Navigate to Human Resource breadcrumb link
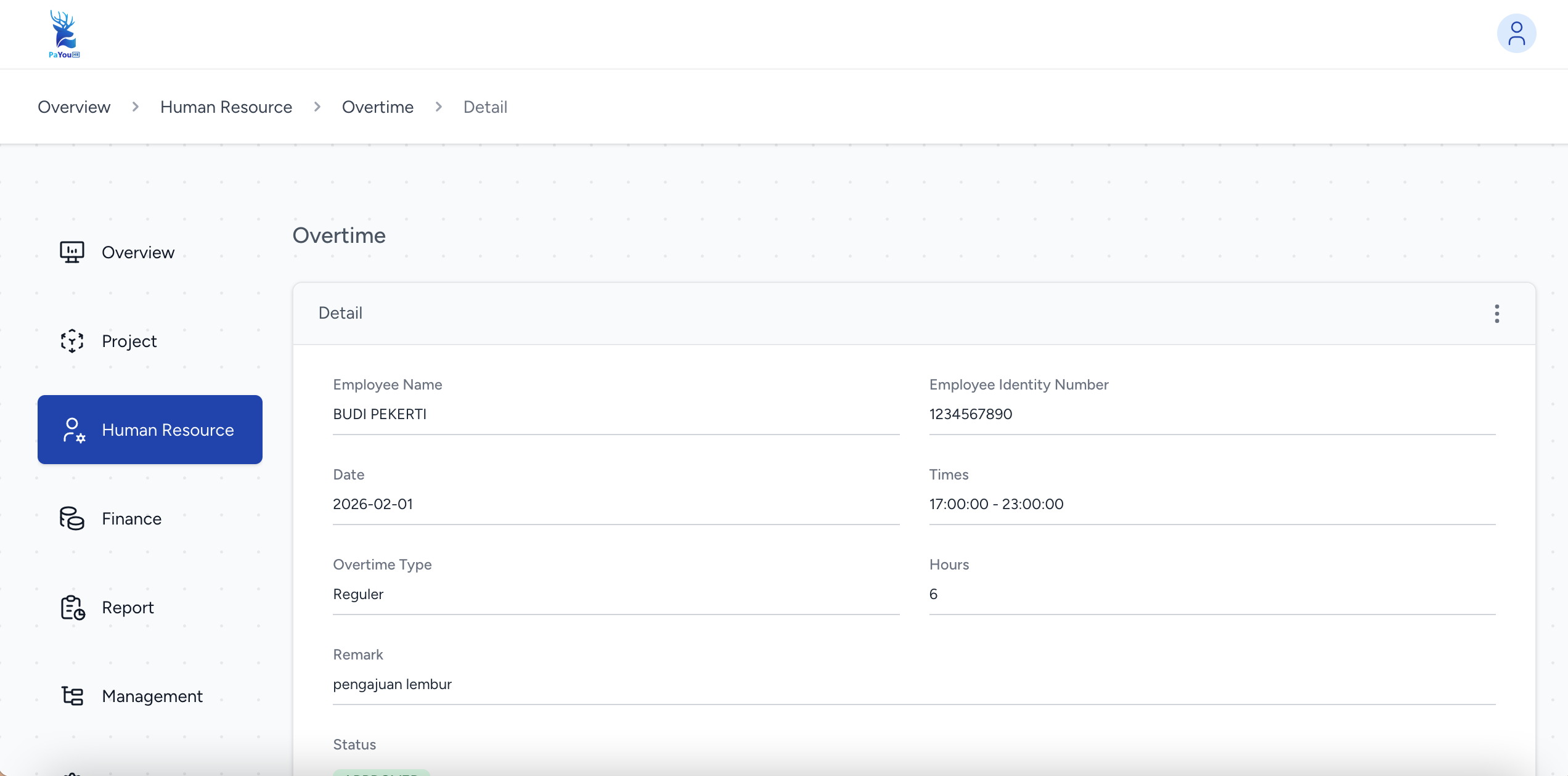 click(x=226, y=107)
